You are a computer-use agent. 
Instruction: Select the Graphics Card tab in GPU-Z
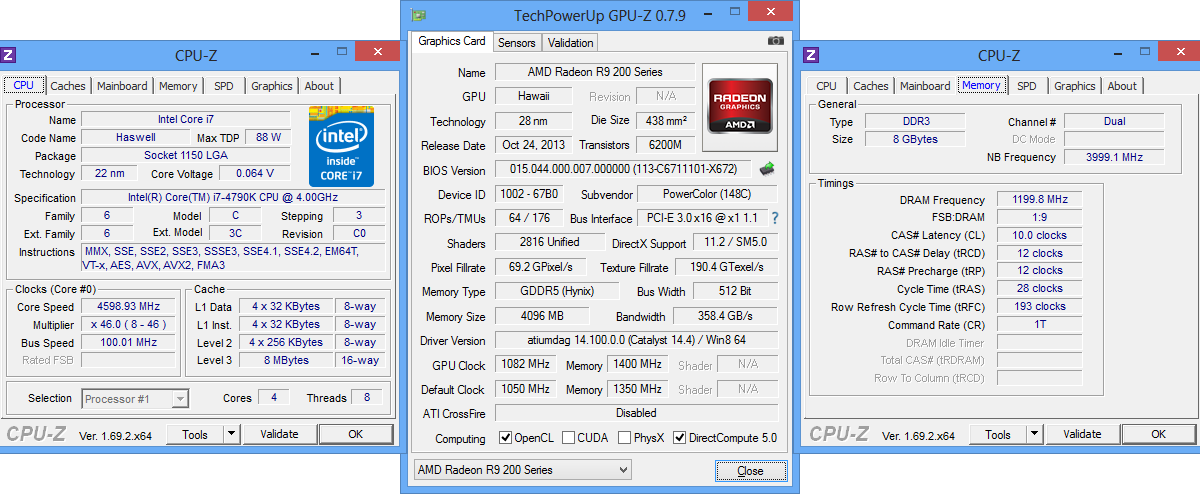click(451, 41)
